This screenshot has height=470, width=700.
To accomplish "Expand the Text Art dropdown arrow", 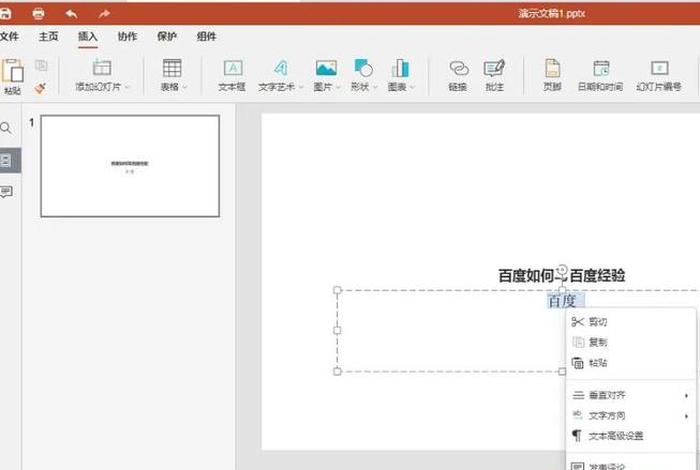I will (301, 87).
